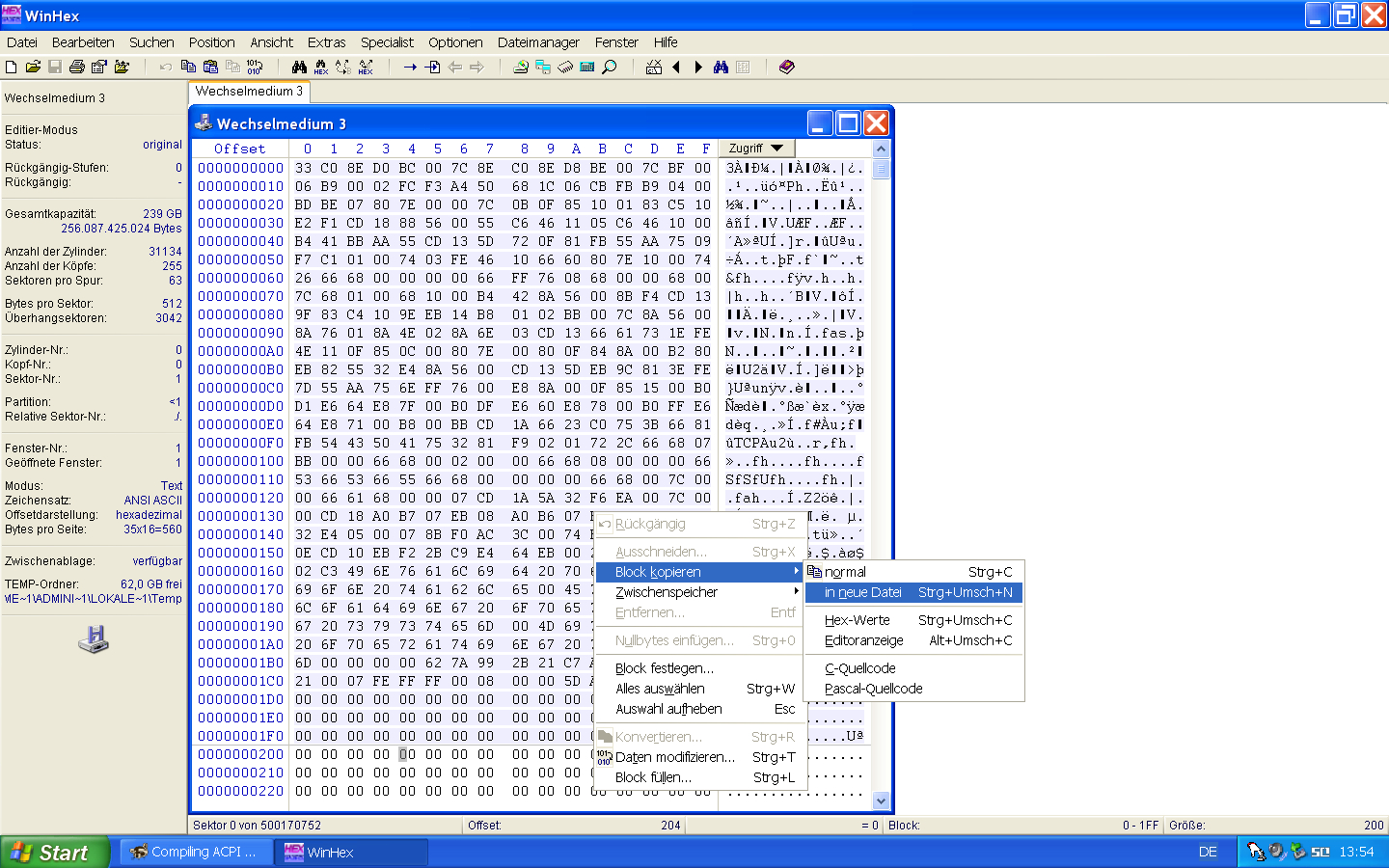Image resolution: width=1389 pixels, height=868 pixels.
Task: Click the hex view scrollbar down arrow
Action: [x=881, y=800]
